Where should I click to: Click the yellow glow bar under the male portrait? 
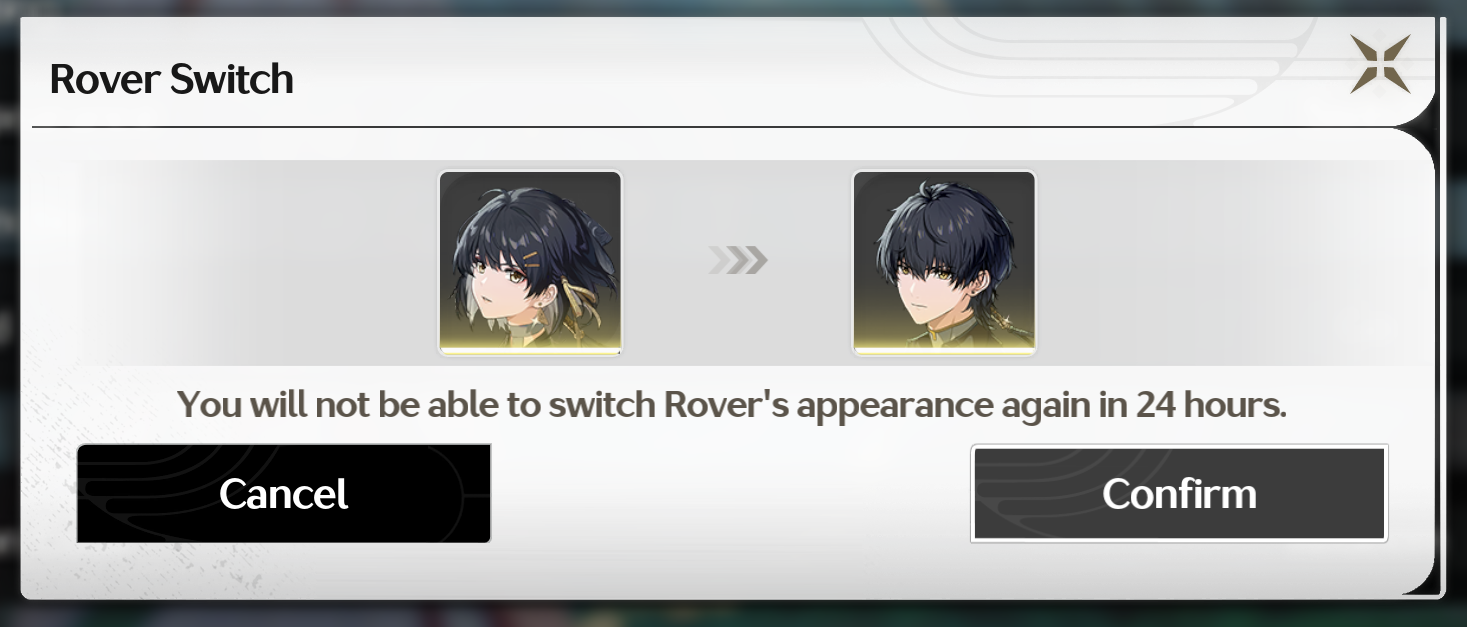944,350
